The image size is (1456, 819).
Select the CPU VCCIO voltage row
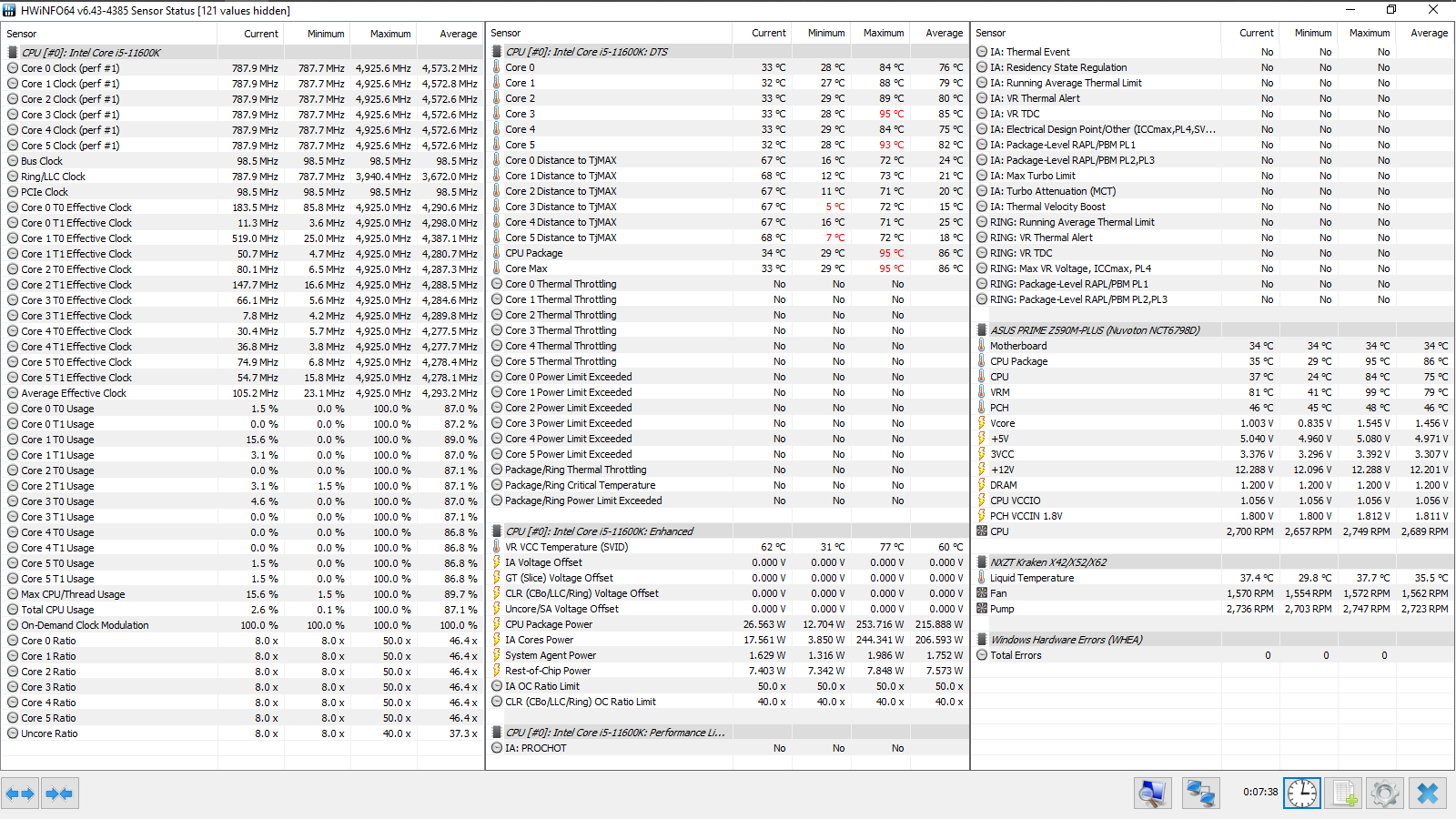[1212, 500]
